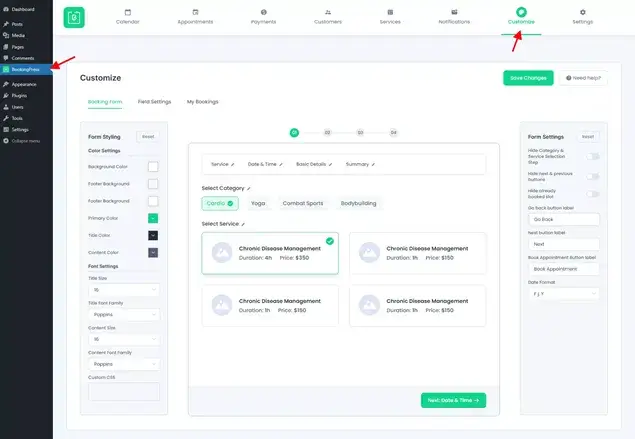This screenshot has width=635, height=439.
Task: Select BookingPress in the sidebar
Action: click(x=26, y=70)
